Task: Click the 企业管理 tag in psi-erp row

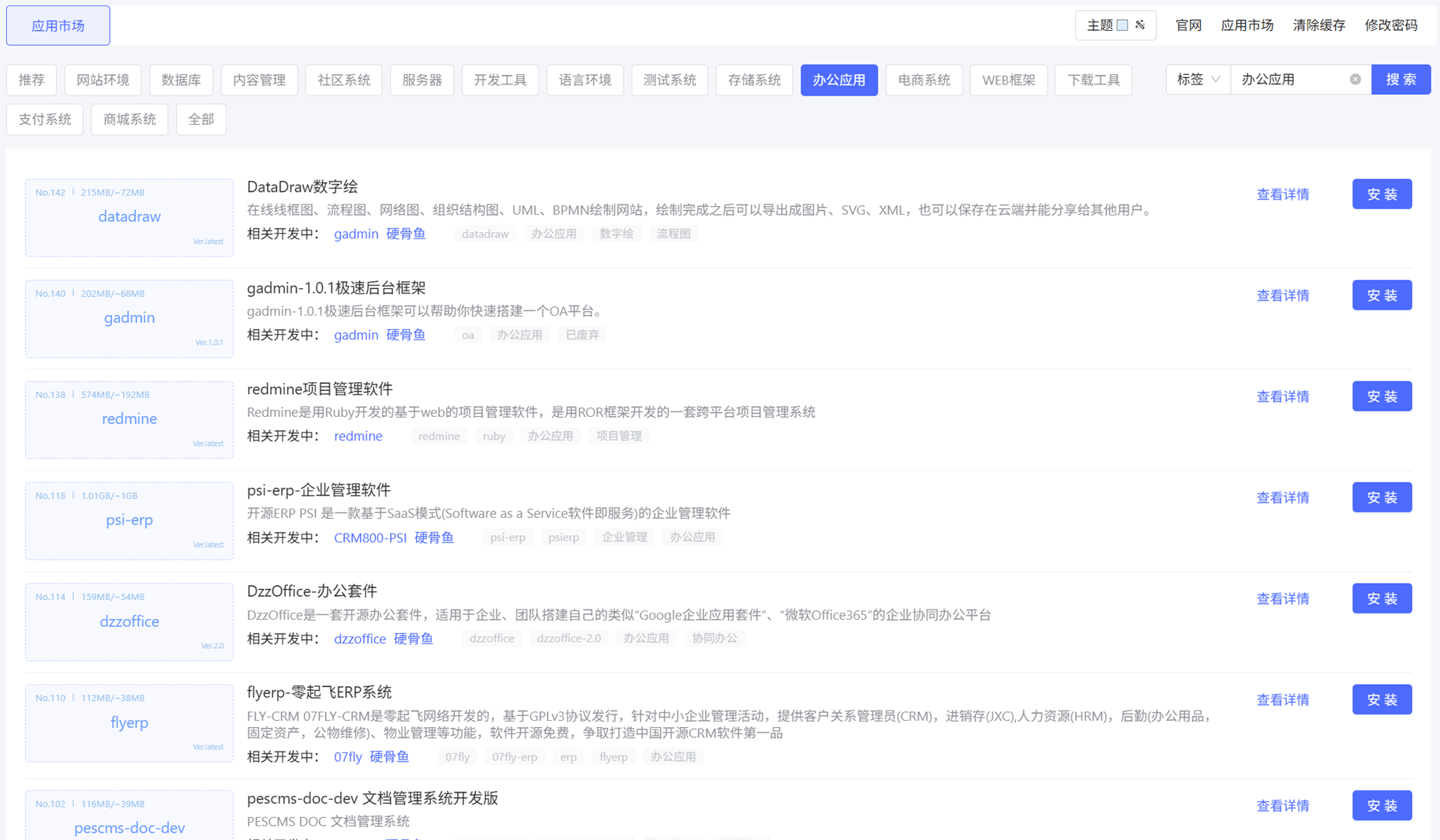Action: click(x=624, y=537)
